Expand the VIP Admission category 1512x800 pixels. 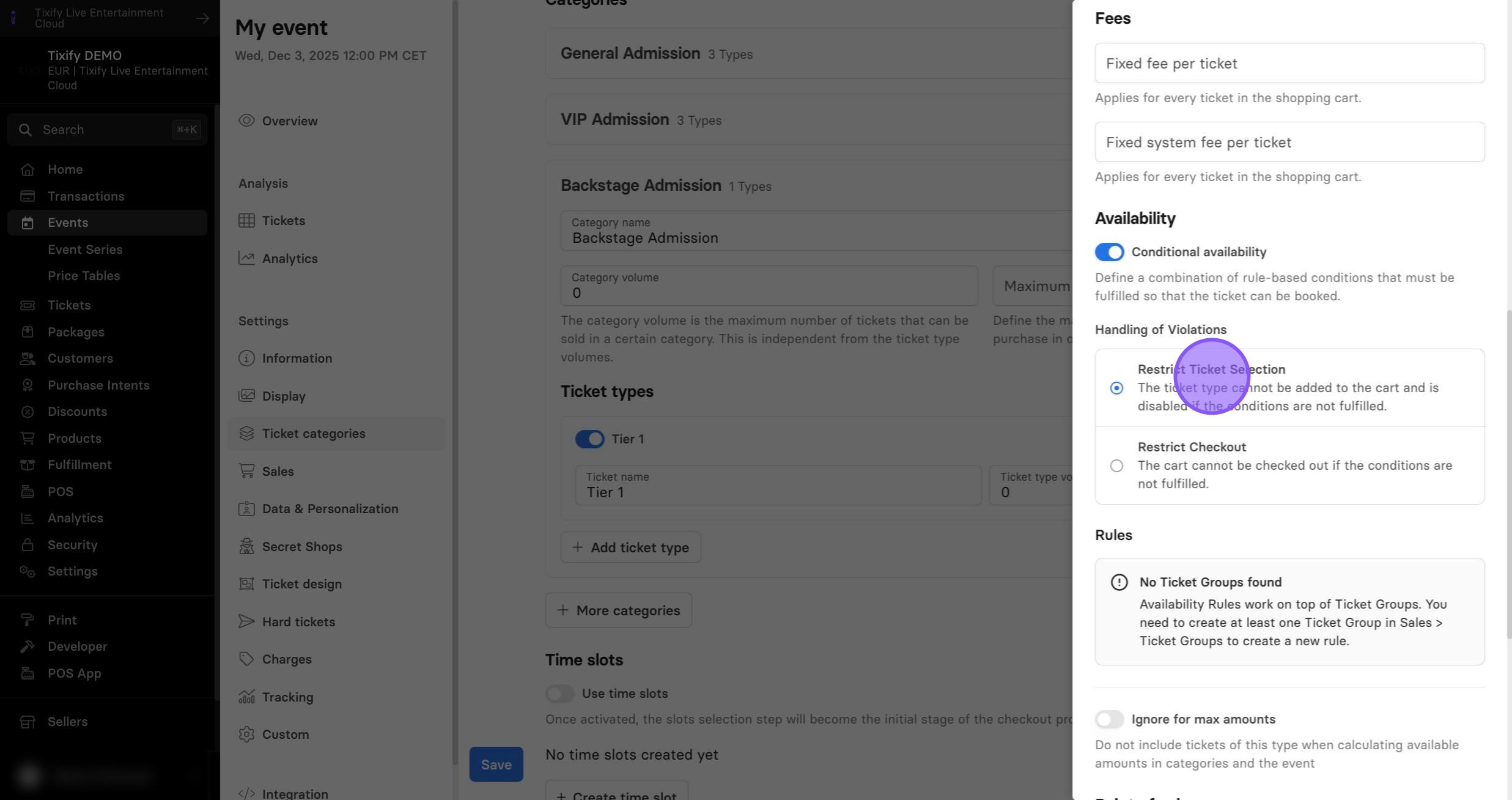tap(808, 119)
